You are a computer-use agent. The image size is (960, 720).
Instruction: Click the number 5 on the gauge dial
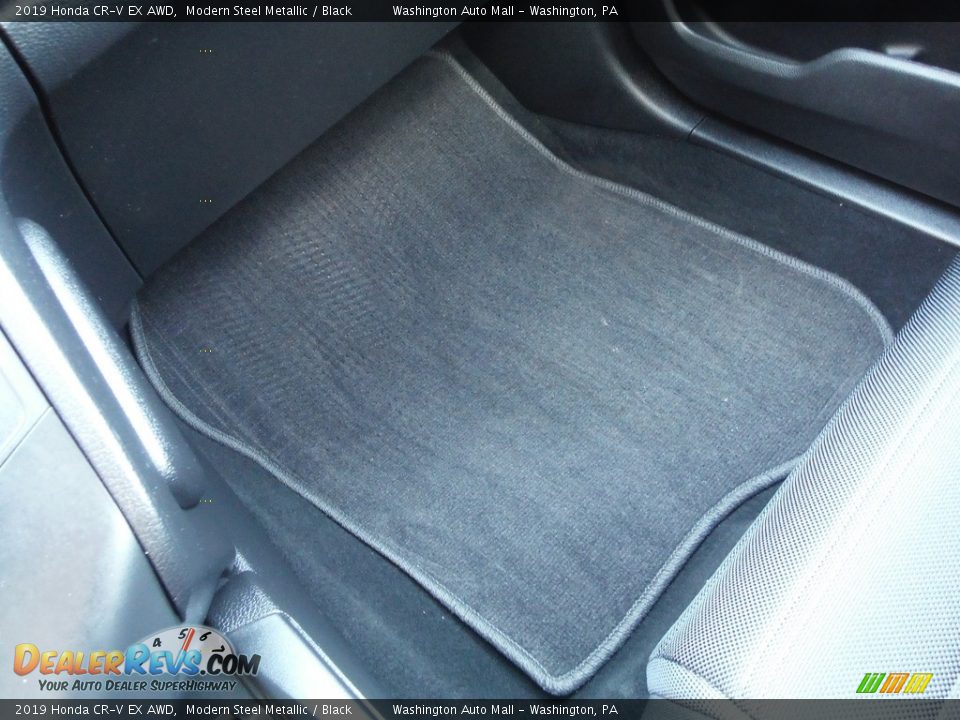click(184, 634)
